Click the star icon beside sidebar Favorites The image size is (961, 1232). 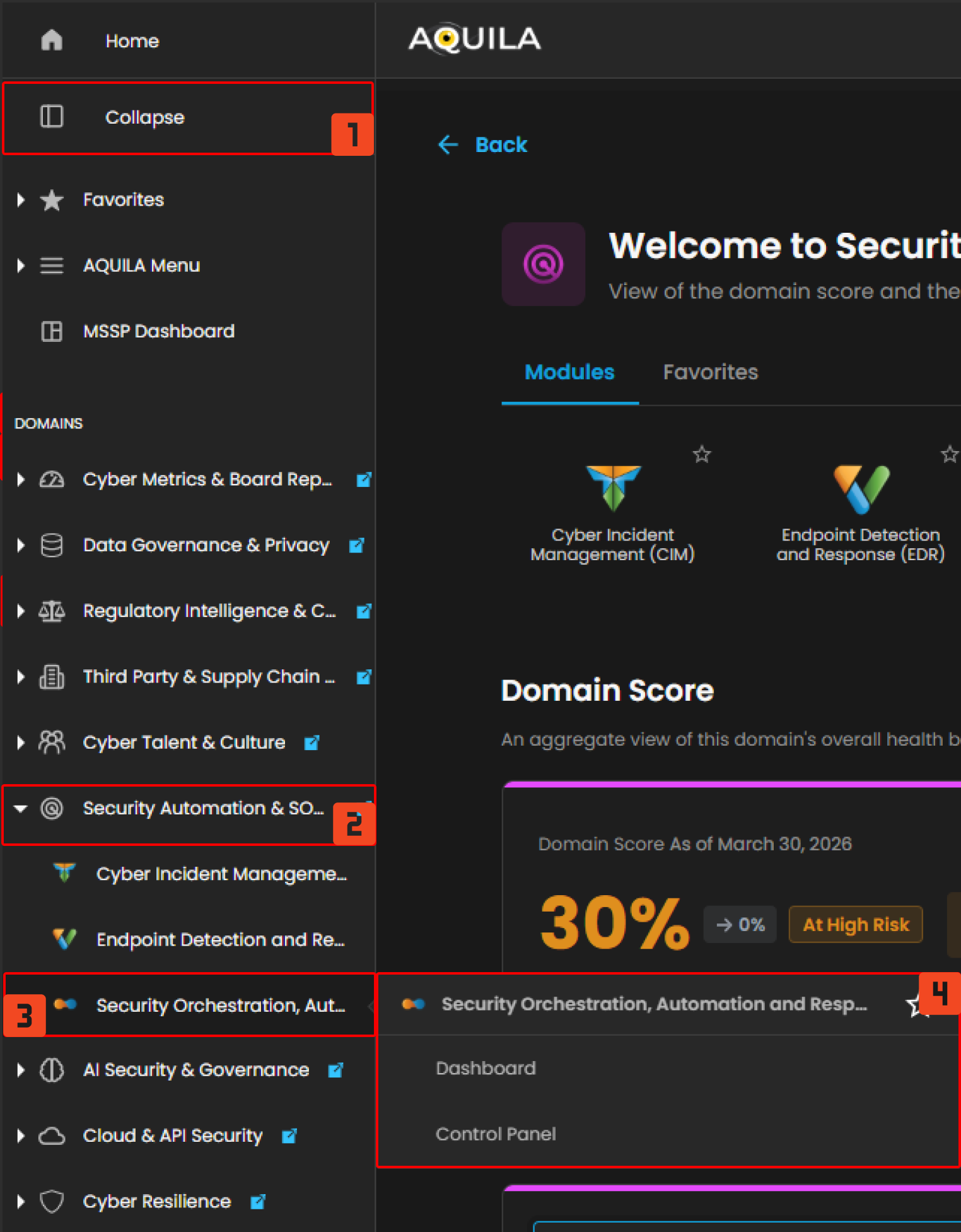(x=52, y=200)
